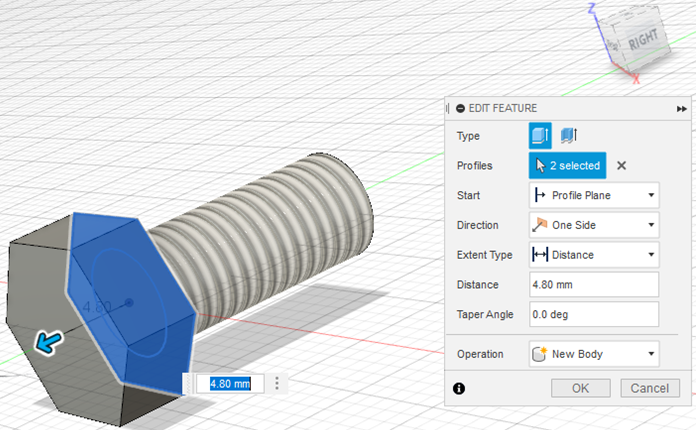
Task: Click the info icon in dialog footer
Action: point(458,388)
